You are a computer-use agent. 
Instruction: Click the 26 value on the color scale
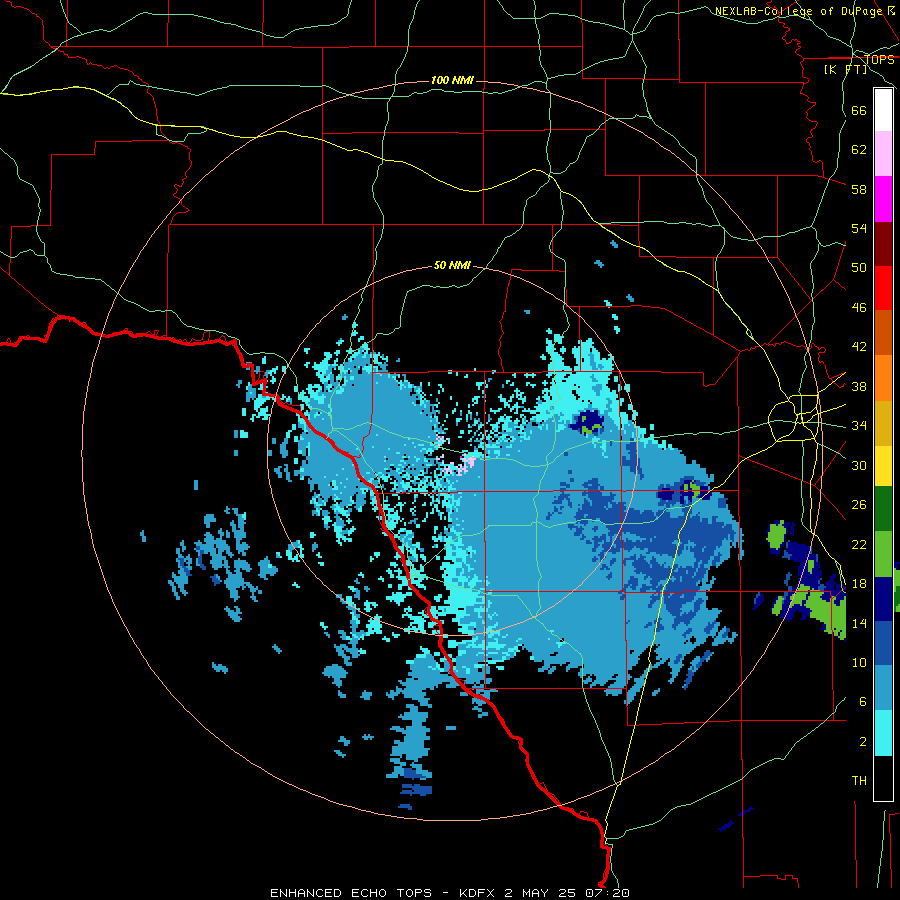[859, 505]
